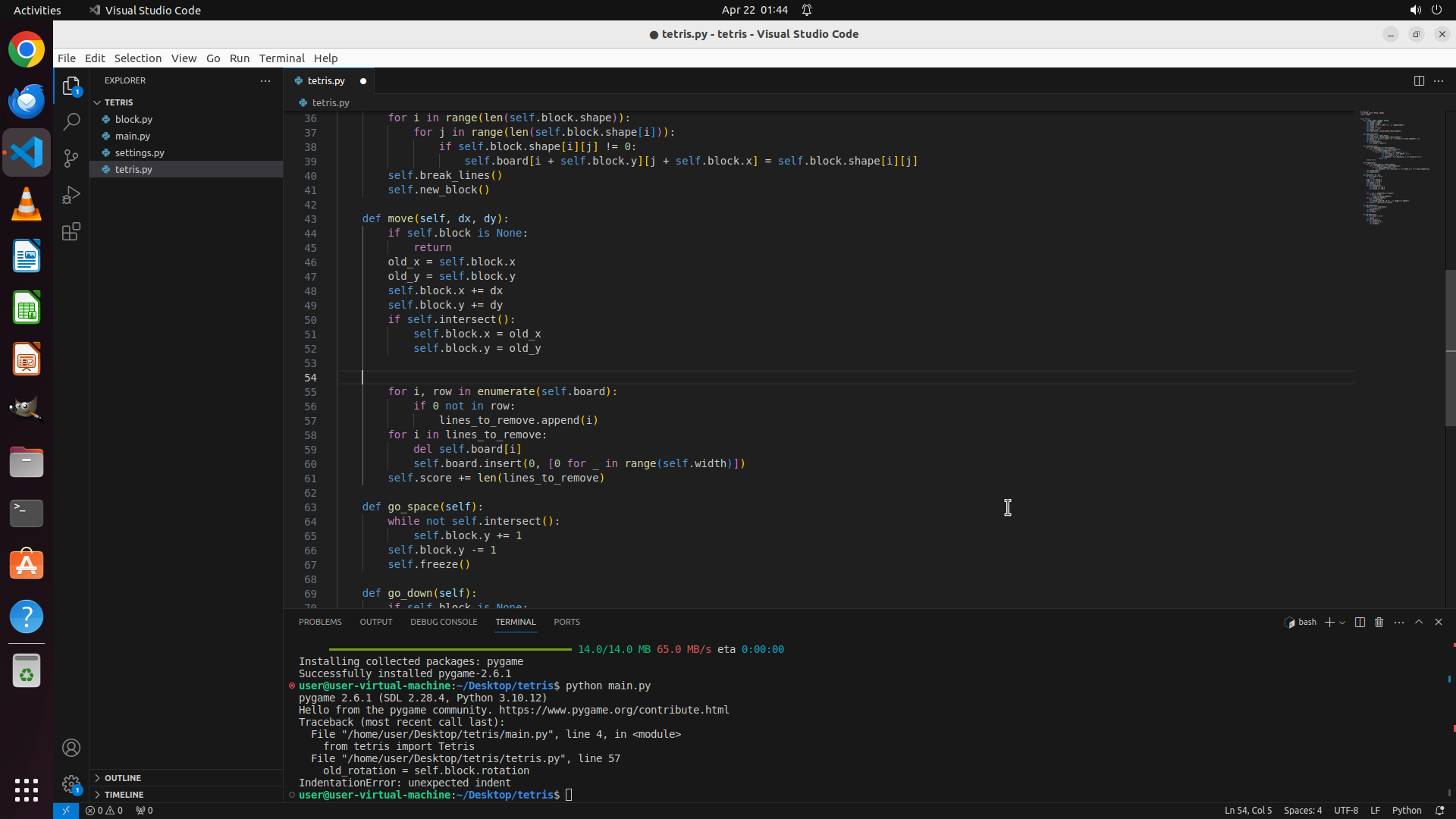Maximize the panel size with chevron
The width and height of the screenshot is (1456, 819).
[1419, 622]
